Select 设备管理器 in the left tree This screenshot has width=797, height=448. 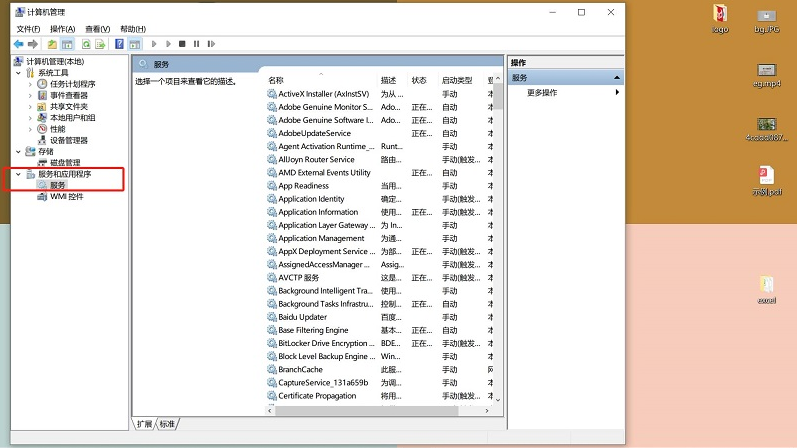coord(68,140)
